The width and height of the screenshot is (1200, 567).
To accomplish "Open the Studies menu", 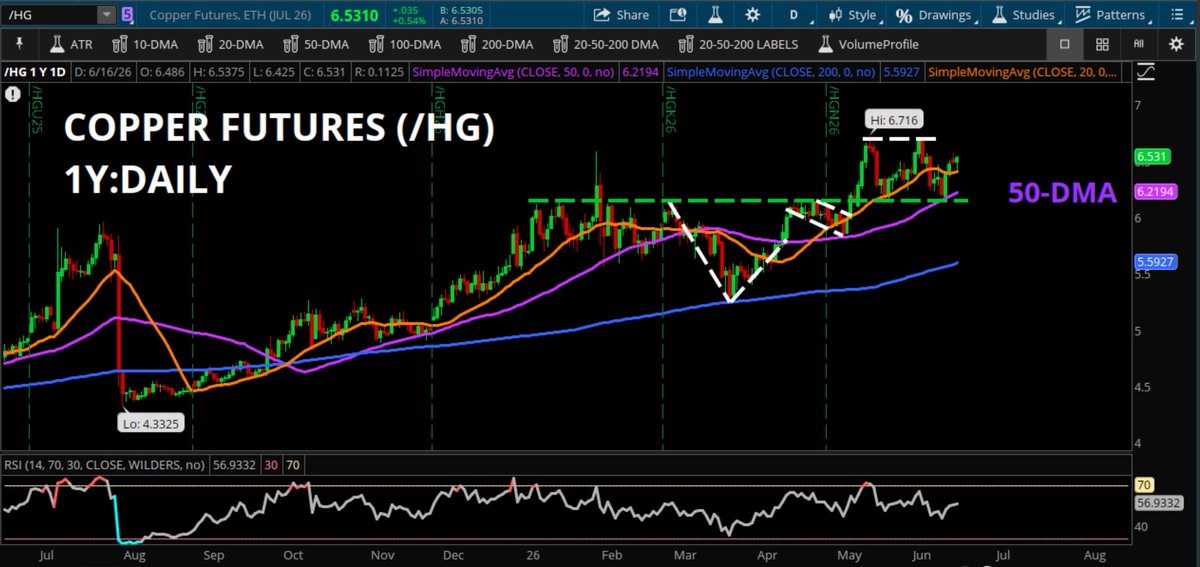I will (1027, 15).
